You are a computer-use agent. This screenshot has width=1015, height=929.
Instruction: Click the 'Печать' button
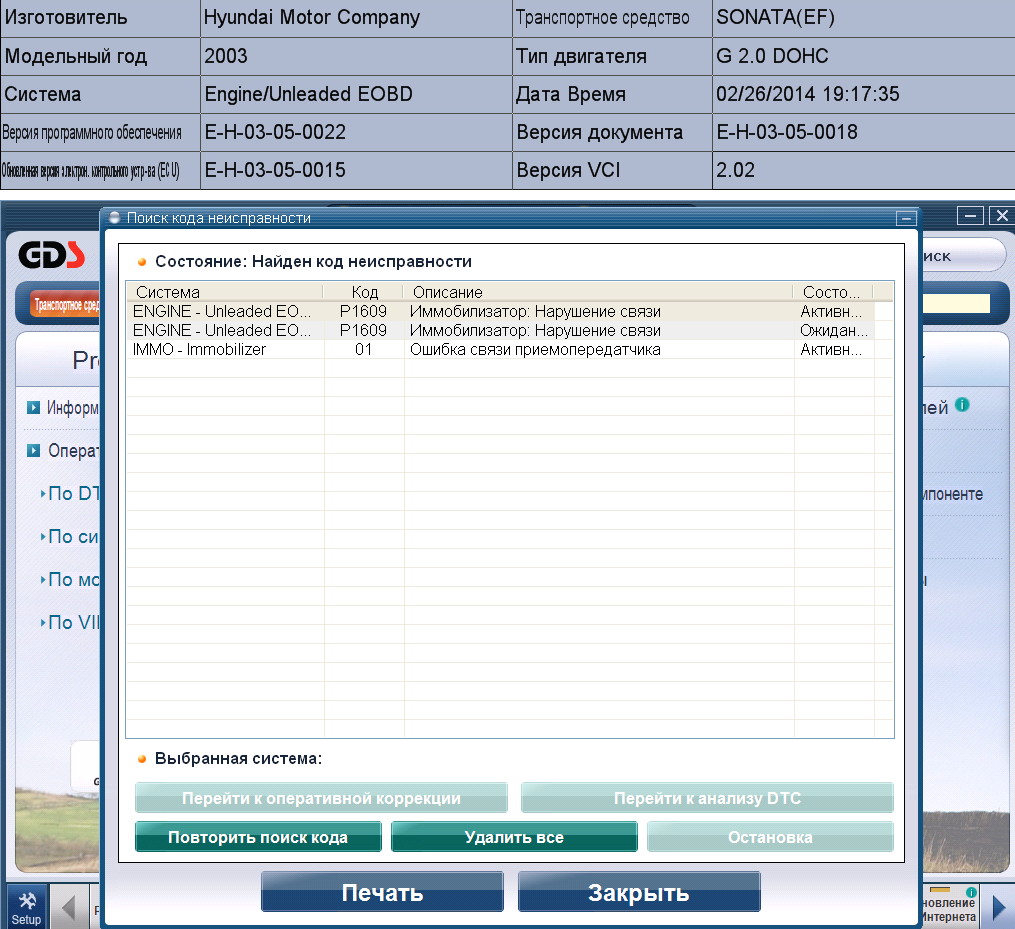tap(383, 892)
